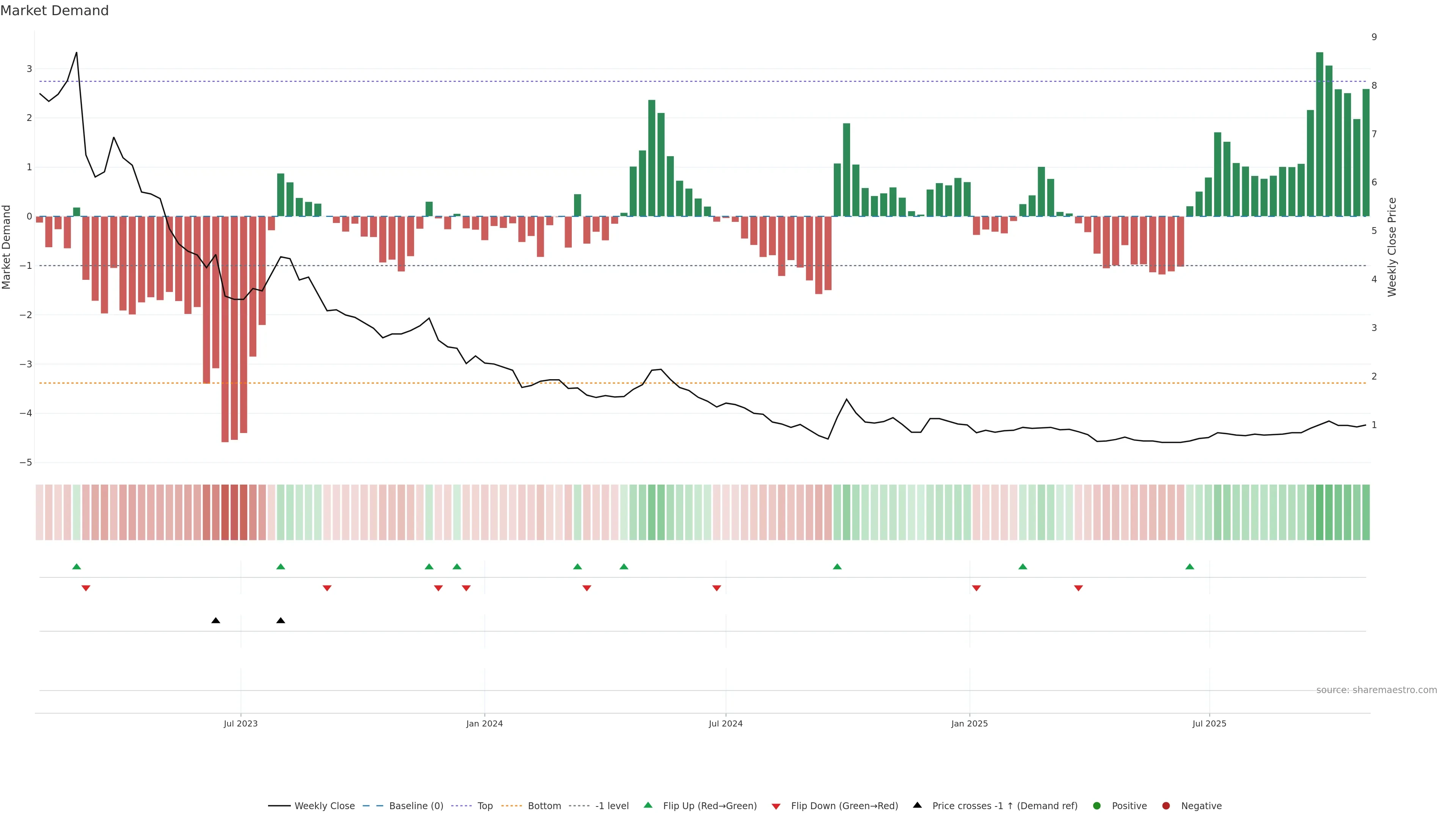Click the last green flip-up marker before Jul 2025

(1190, 566)
